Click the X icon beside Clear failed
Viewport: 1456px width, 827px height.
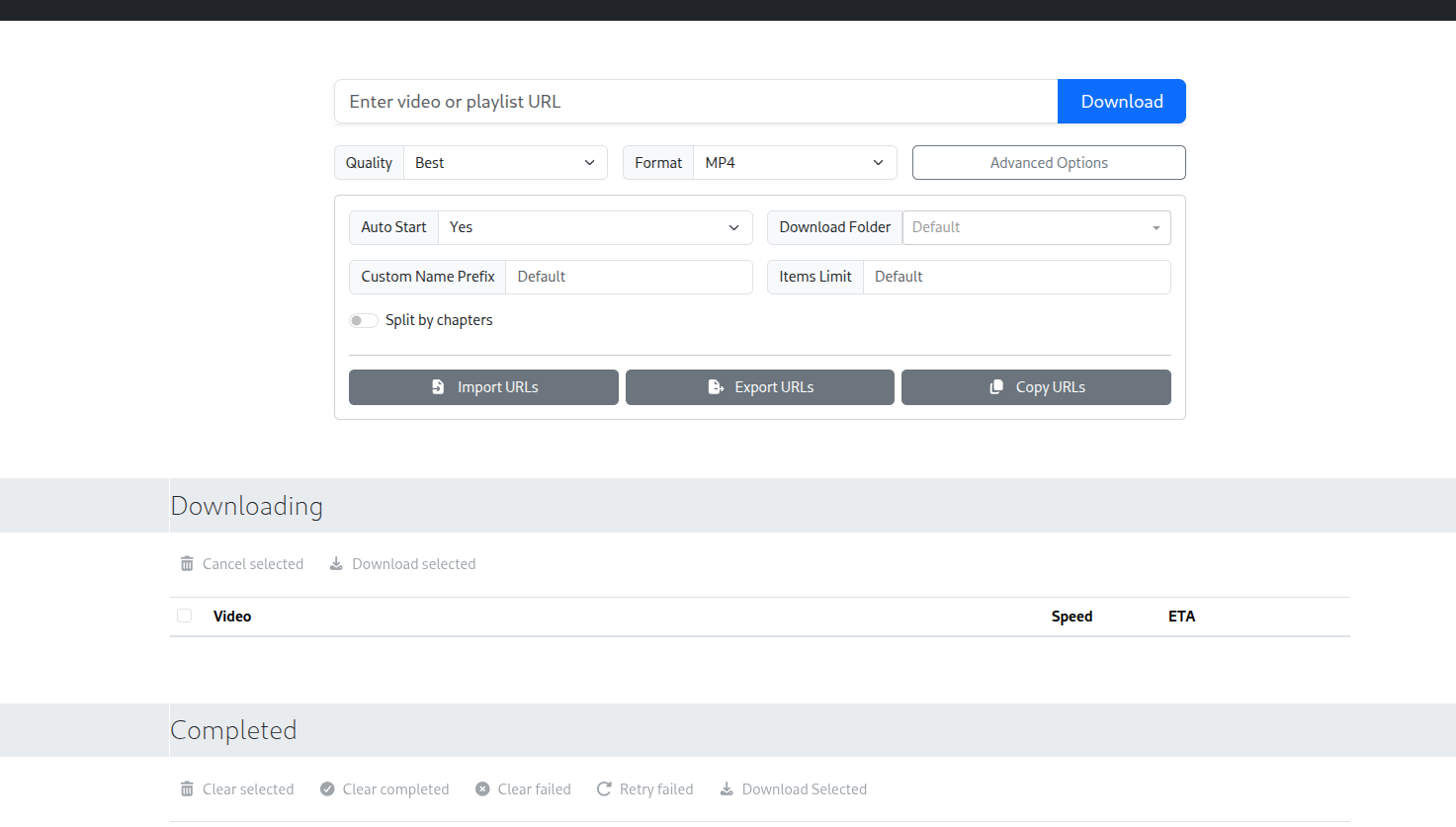tap(482, 788)
